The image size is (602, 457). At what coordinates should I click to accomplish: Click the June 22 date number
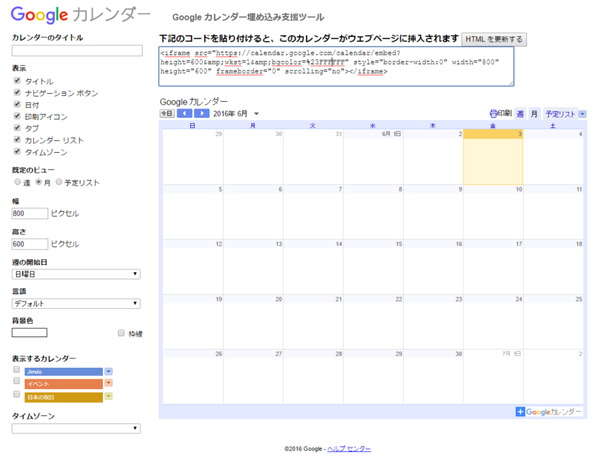399,299
